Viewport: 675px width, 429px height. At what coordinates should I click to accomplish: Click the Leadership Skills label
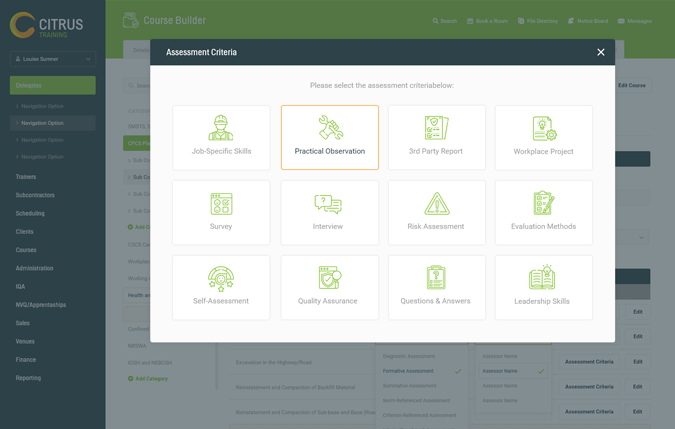click(x=542, y=301)
